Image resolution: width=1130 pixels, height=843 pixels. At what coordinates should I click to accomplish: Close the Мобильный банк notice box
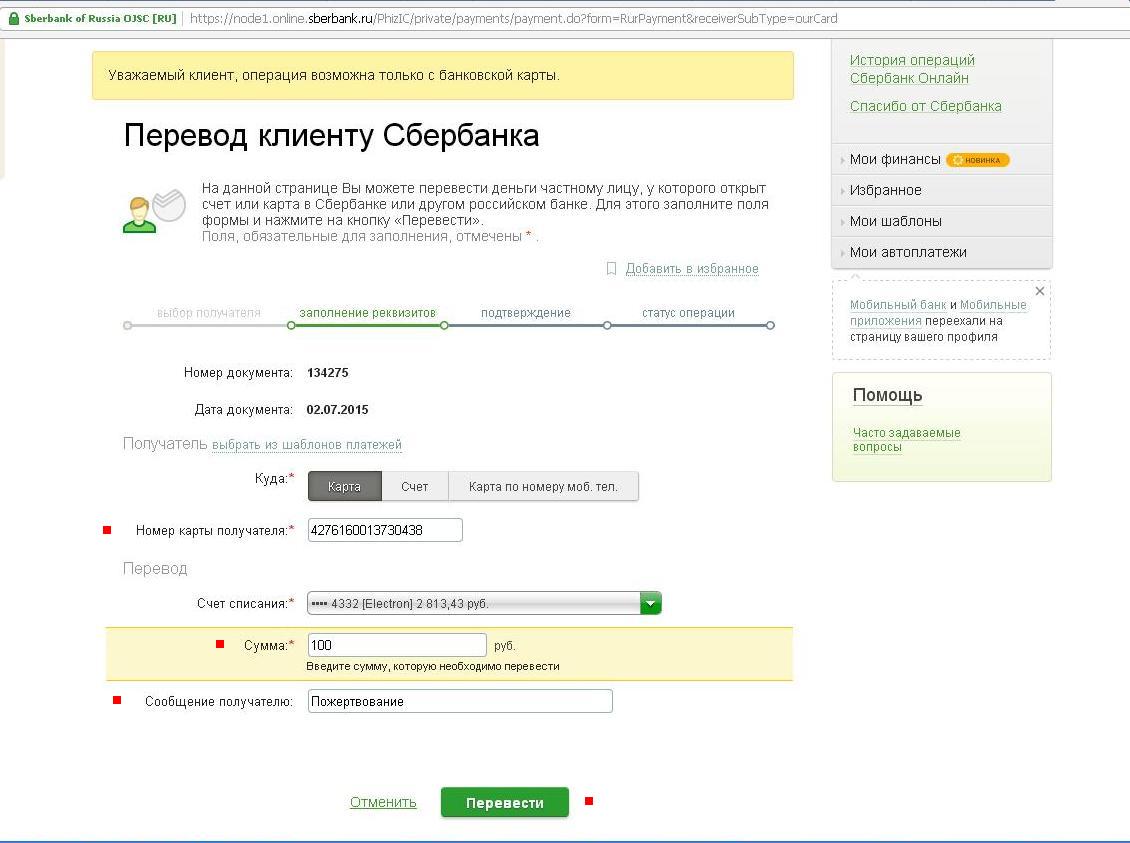(1039, 291)
